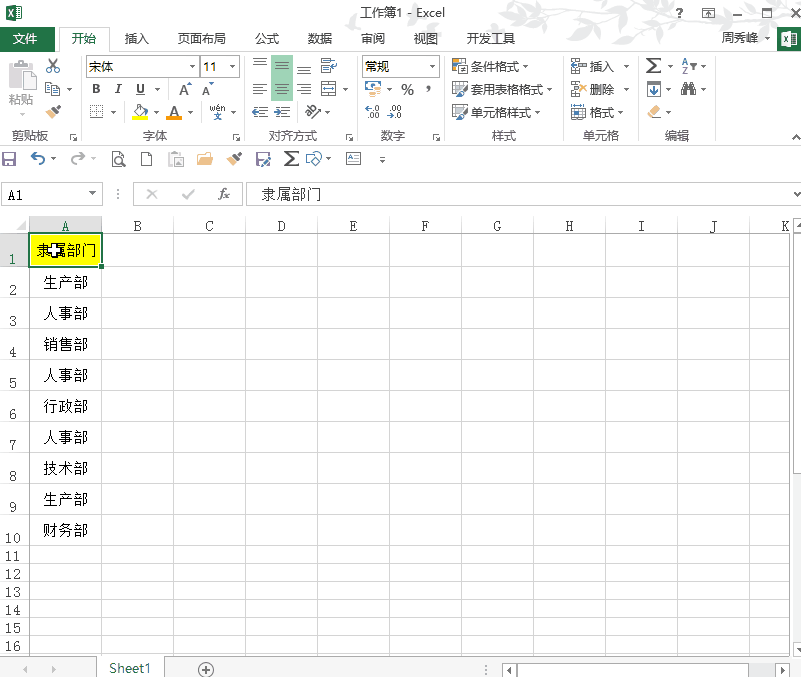Click the Clear eraser icon

click(654, 111)
